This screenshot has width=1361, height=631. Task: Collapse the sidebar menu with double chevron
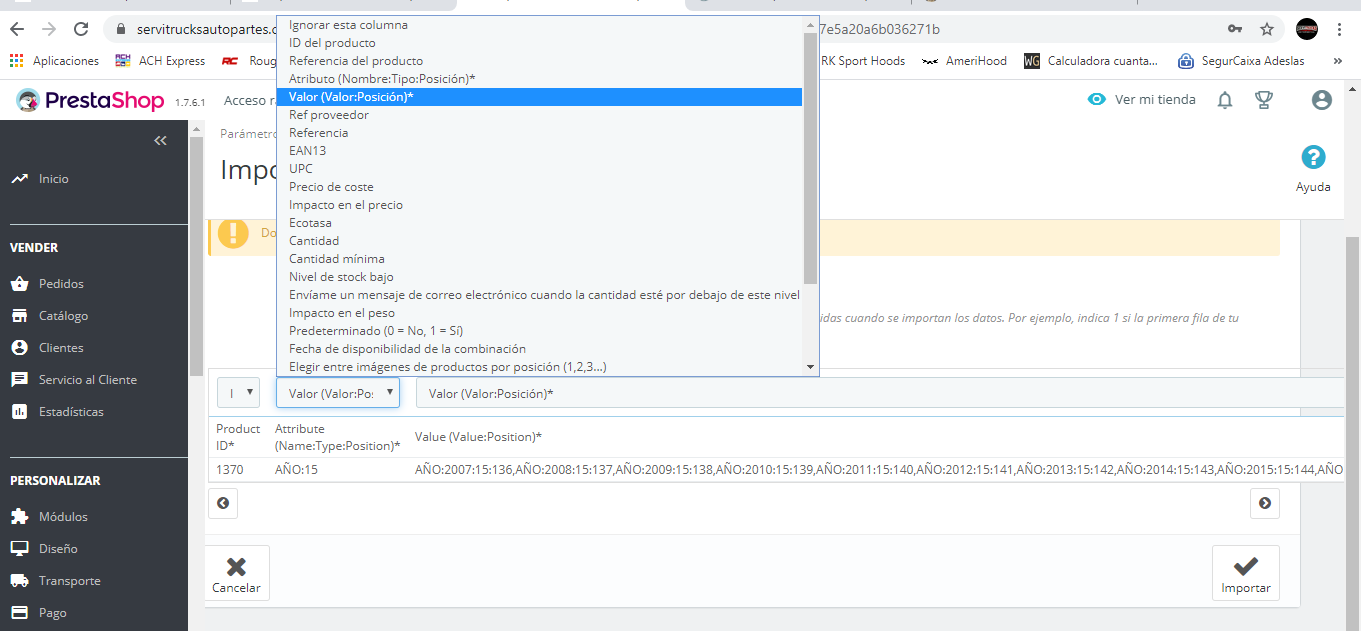point(160,141)
